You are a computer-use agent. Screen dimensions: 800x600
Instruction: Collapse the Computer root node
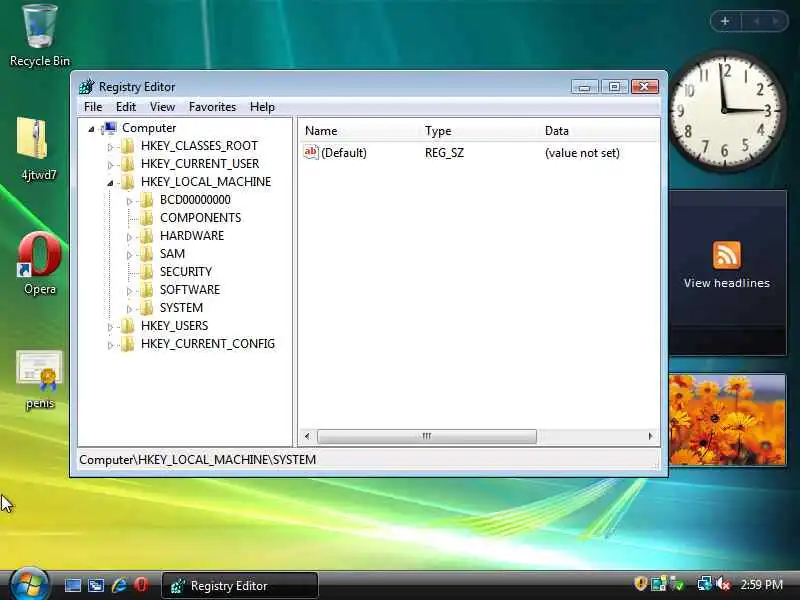91,129
